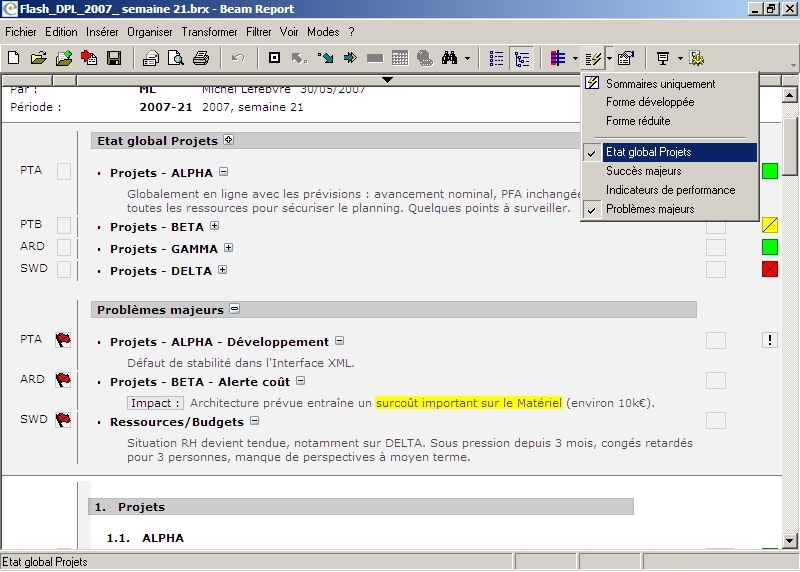Click the green status square for Projets GAMMA
Screen dimensions: 800x572
tap(769, 247)
